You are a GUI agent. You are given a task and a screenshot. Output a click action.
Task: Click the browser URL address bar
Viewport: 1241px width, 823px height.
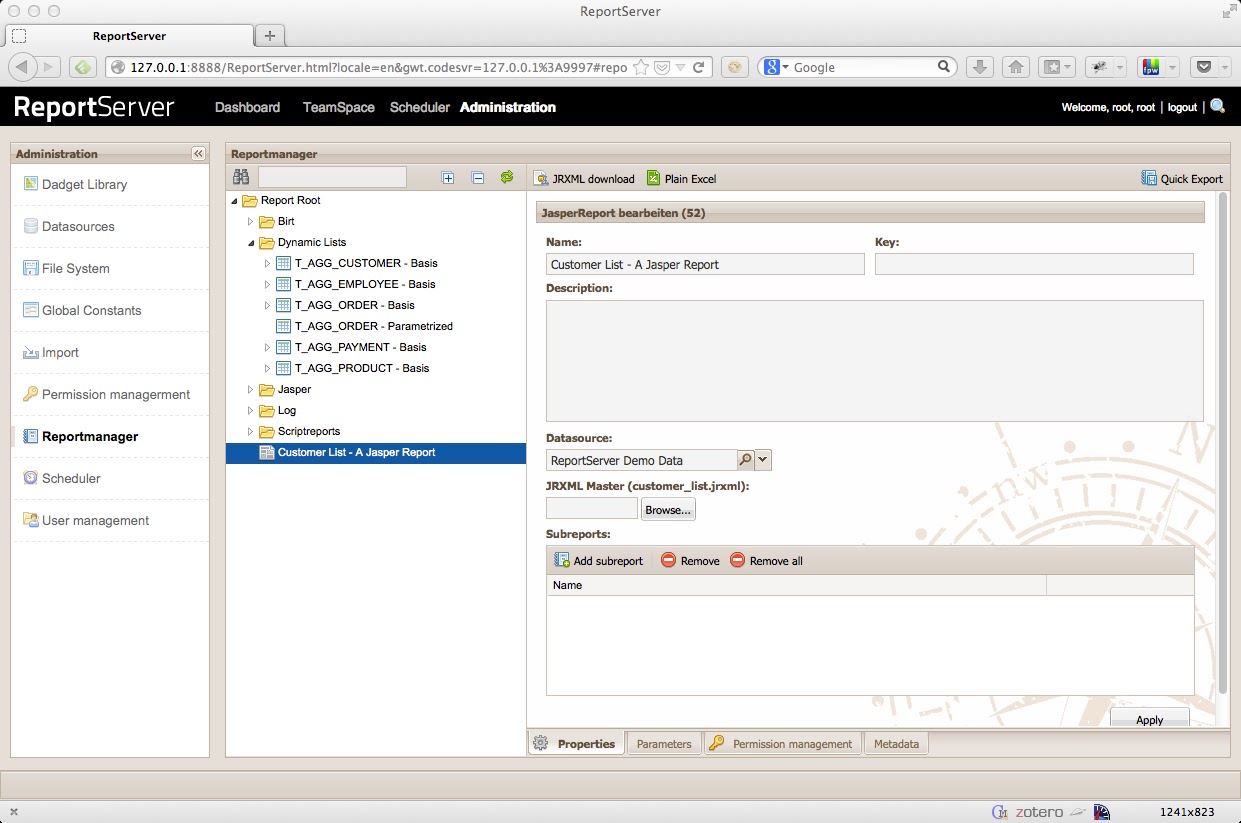(378, 67)
